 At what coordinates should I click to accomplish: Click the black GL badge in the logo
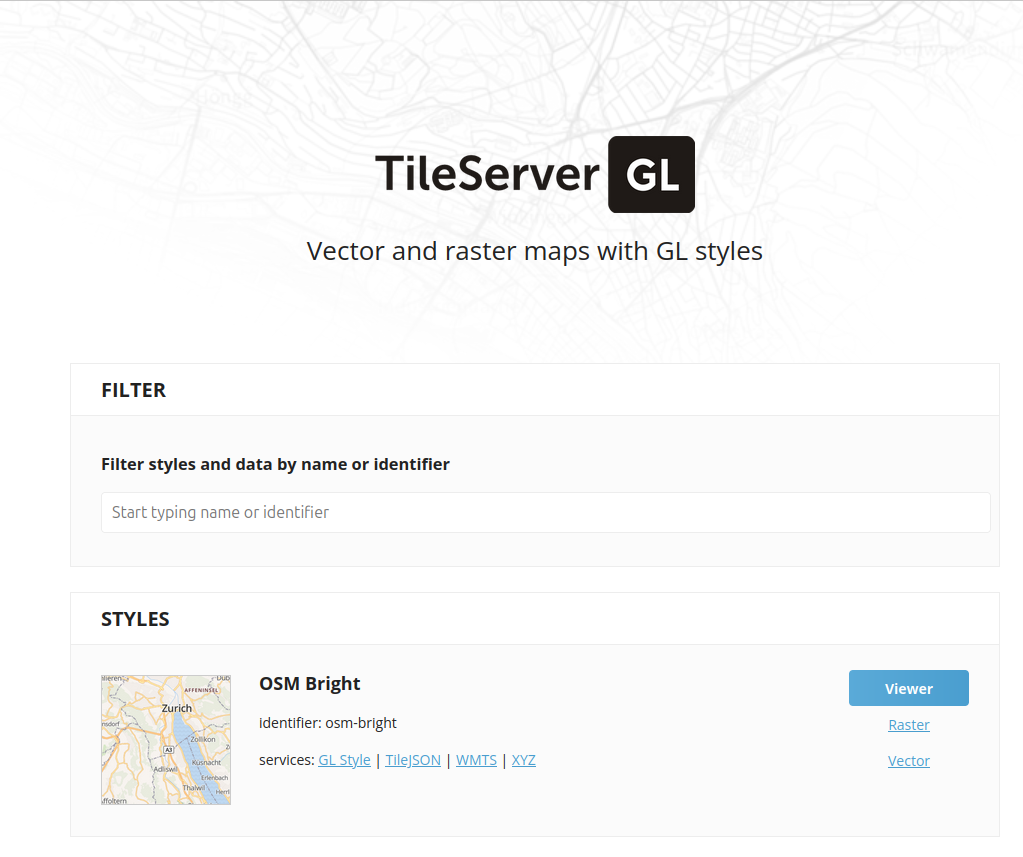coord(651,174)
